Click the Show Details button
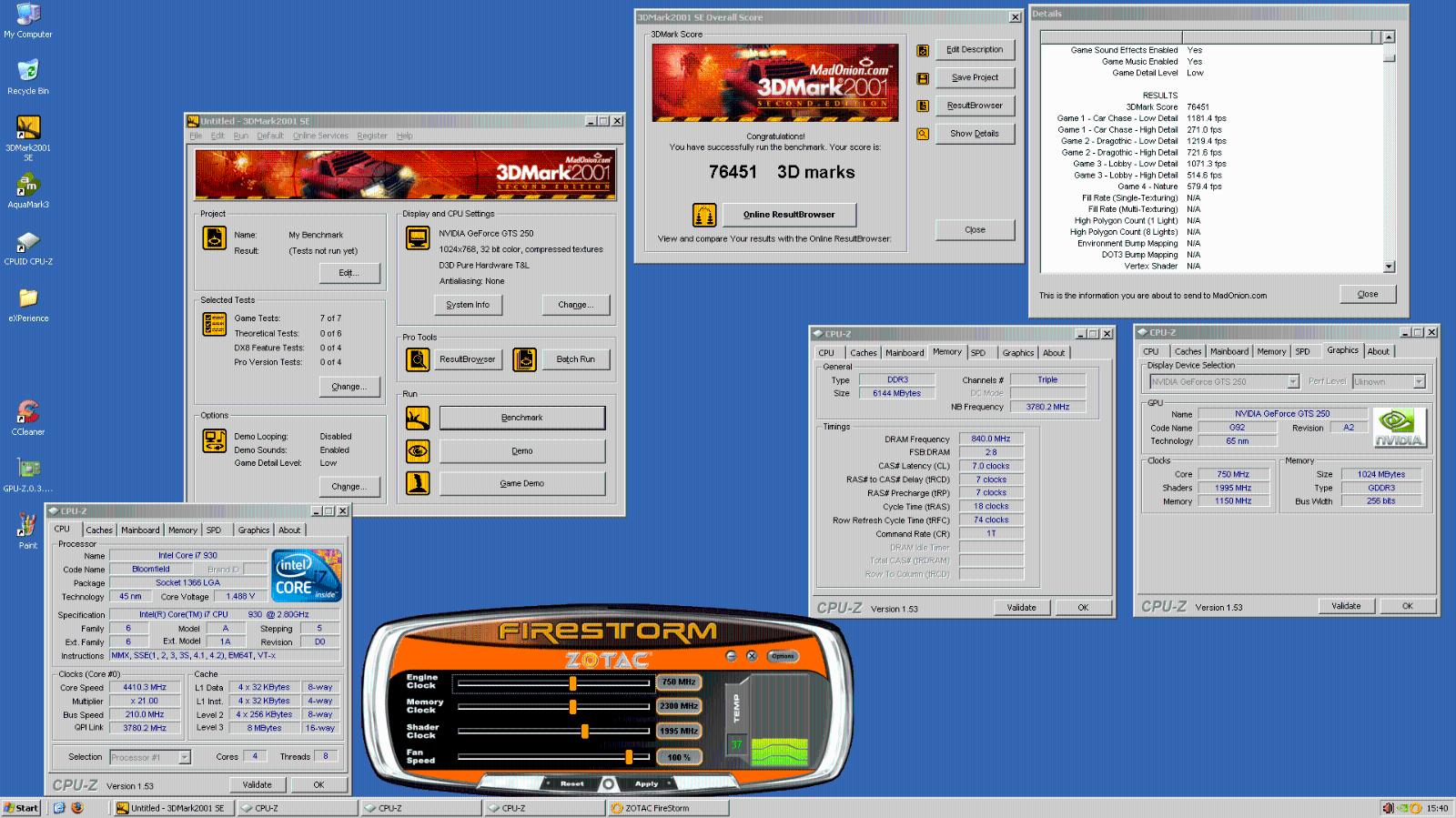This screenshot has height=818, width=1456. [x=975, y=134]
